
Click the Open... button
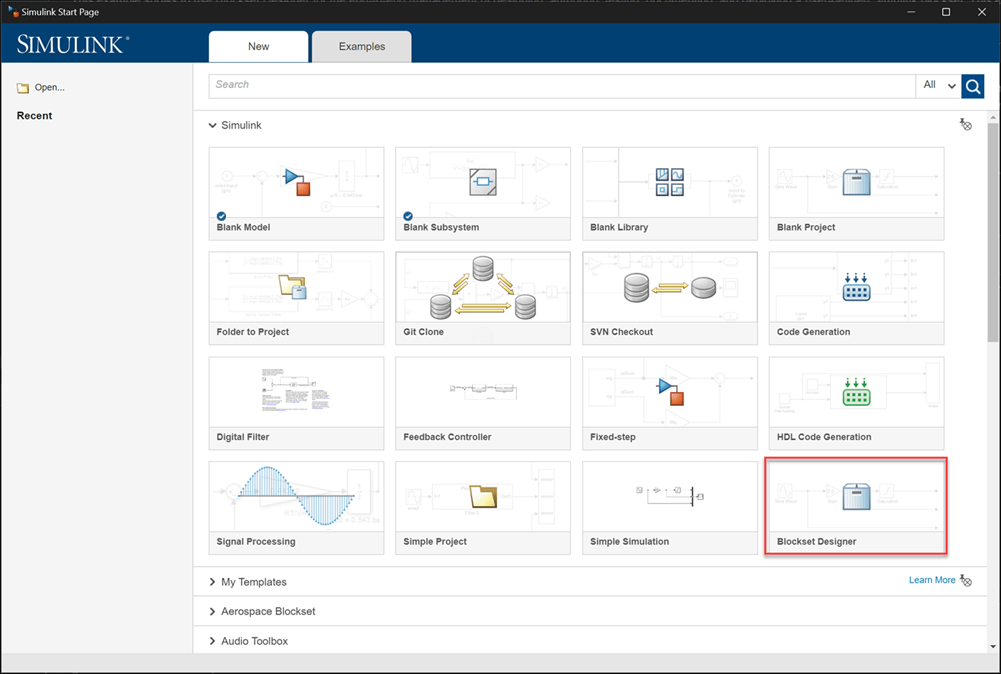tap(40, 87)
